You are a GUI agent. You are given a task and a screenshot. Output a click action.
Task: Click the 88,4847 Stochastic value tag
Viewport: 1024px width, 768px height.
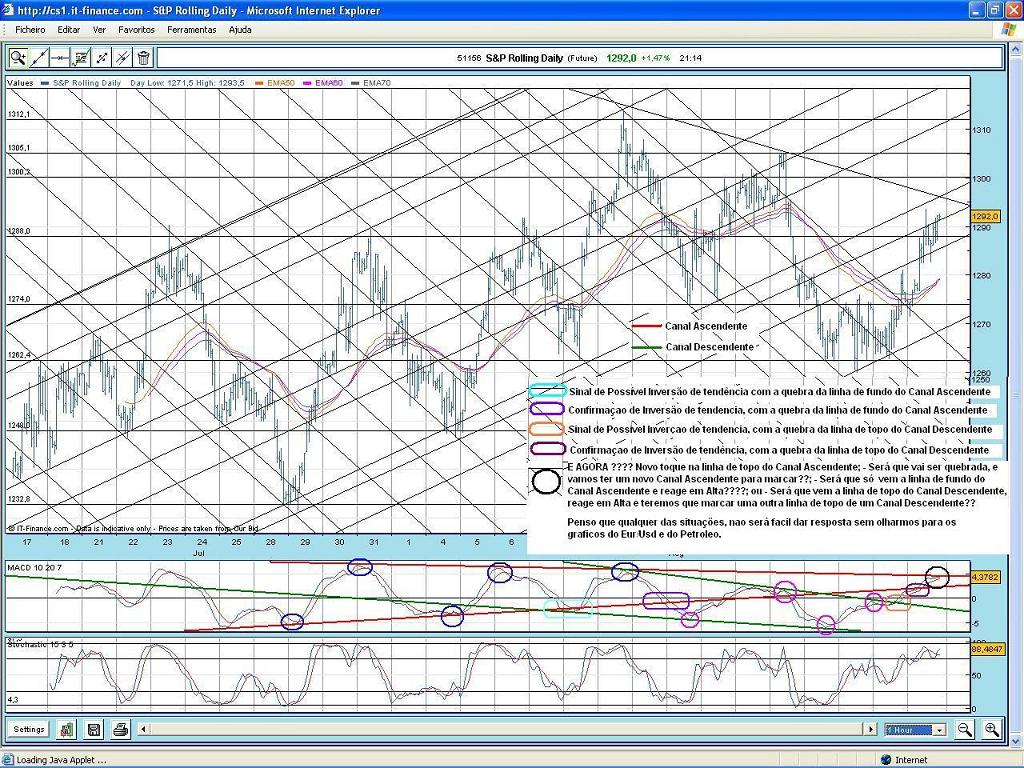tap(985, 650)
